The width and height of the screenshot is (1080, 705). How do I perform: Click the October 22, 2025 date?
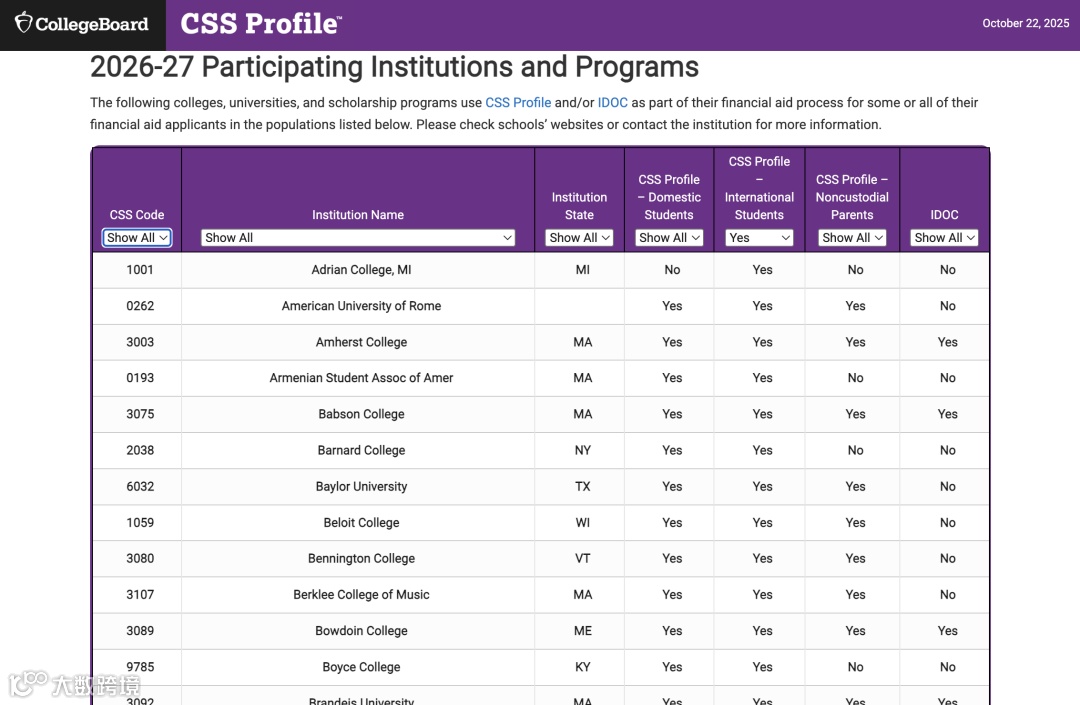pyautogui.click(x=1026, y=23)
